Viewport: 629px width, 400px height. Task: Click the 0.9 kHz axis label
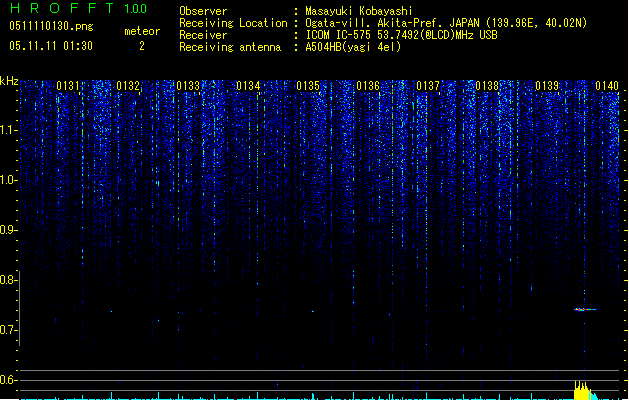(9, 230)
